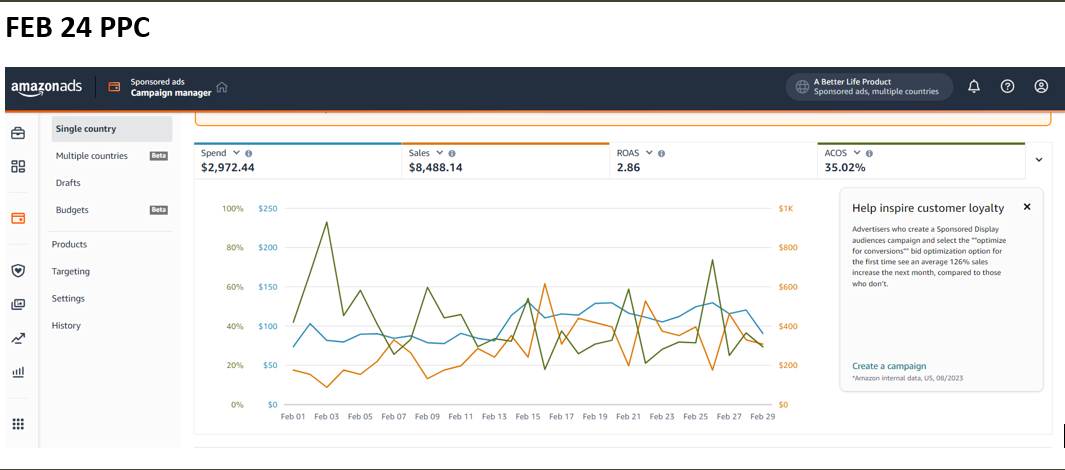Expand the Spend metric dropdown
Screen dimensions: 1065x470
[x=236, y=153]
